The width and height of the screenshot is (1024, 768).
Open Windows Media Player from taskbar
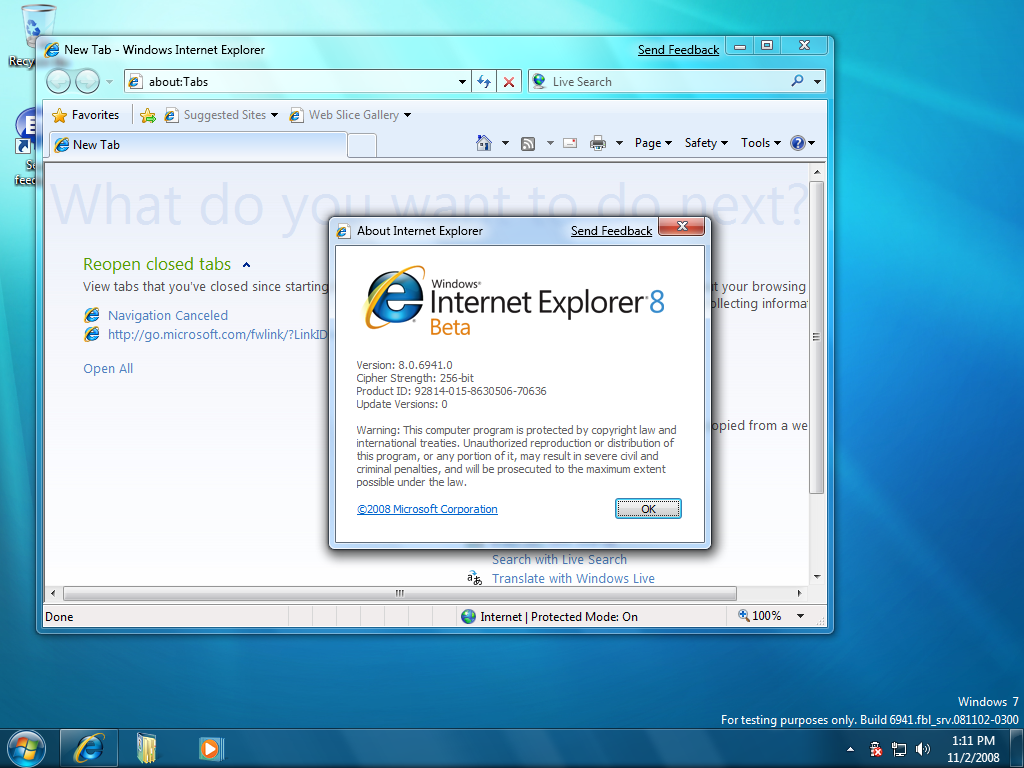(211, 747)
